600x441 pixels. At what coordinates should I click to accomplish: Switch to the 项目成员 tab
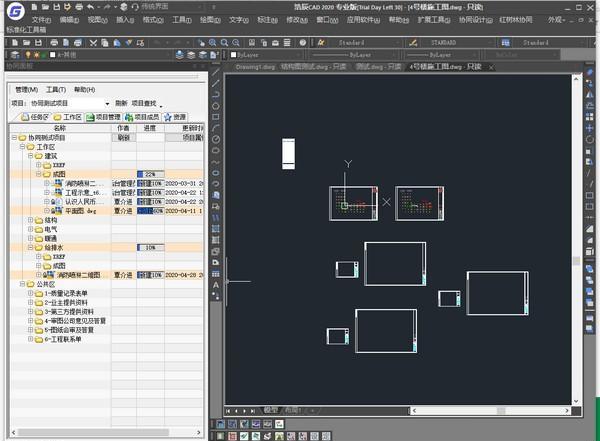[141, 117]
